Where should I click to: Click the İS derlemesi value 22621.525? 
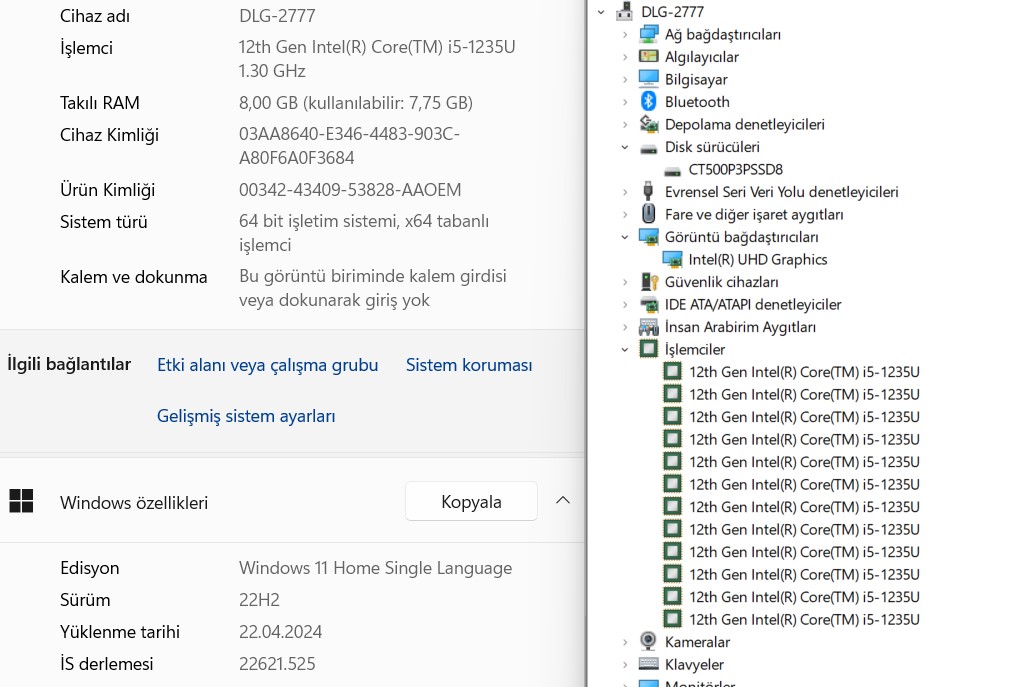[x=277, y=664]
